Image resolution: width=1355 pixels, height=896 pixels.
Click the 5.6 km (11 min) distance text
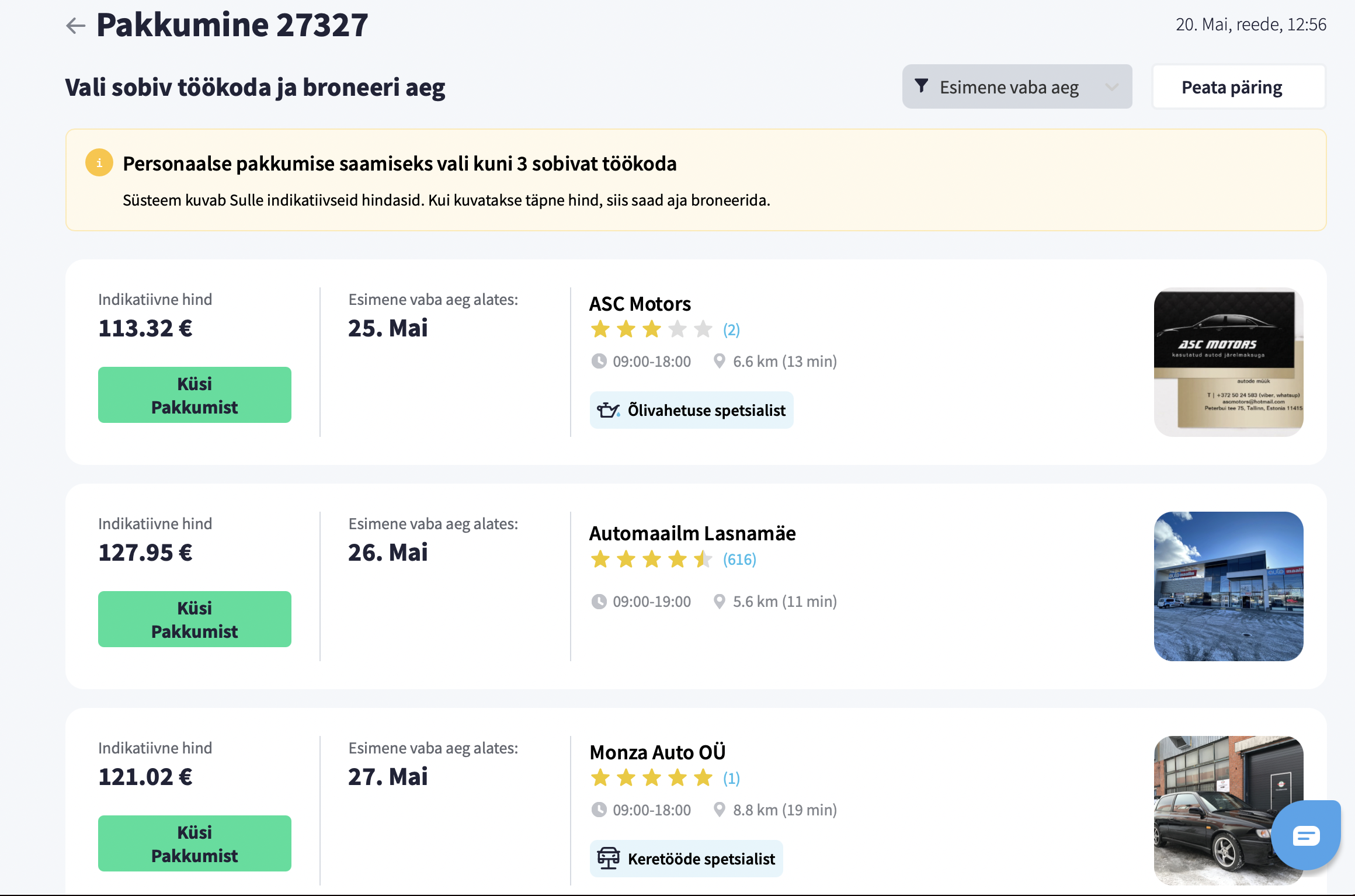[x=785, y=602]
